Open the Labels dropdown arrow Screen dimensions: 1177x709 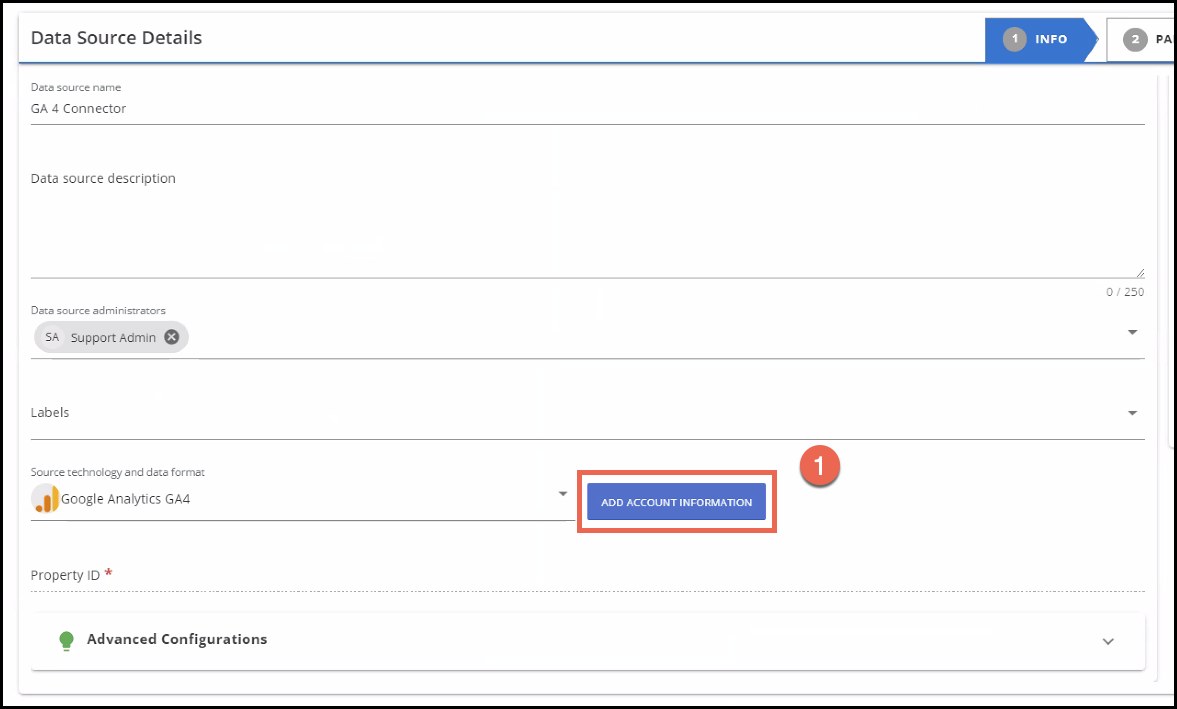pyautogui.click(x=1133, y=413)
